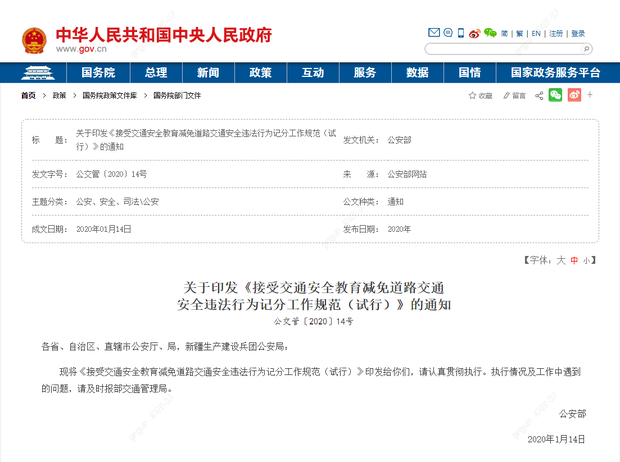Image resolution: width=620 pixels, height=462 pixels.
Task: Click the national emblem logo
Action: 34,40
